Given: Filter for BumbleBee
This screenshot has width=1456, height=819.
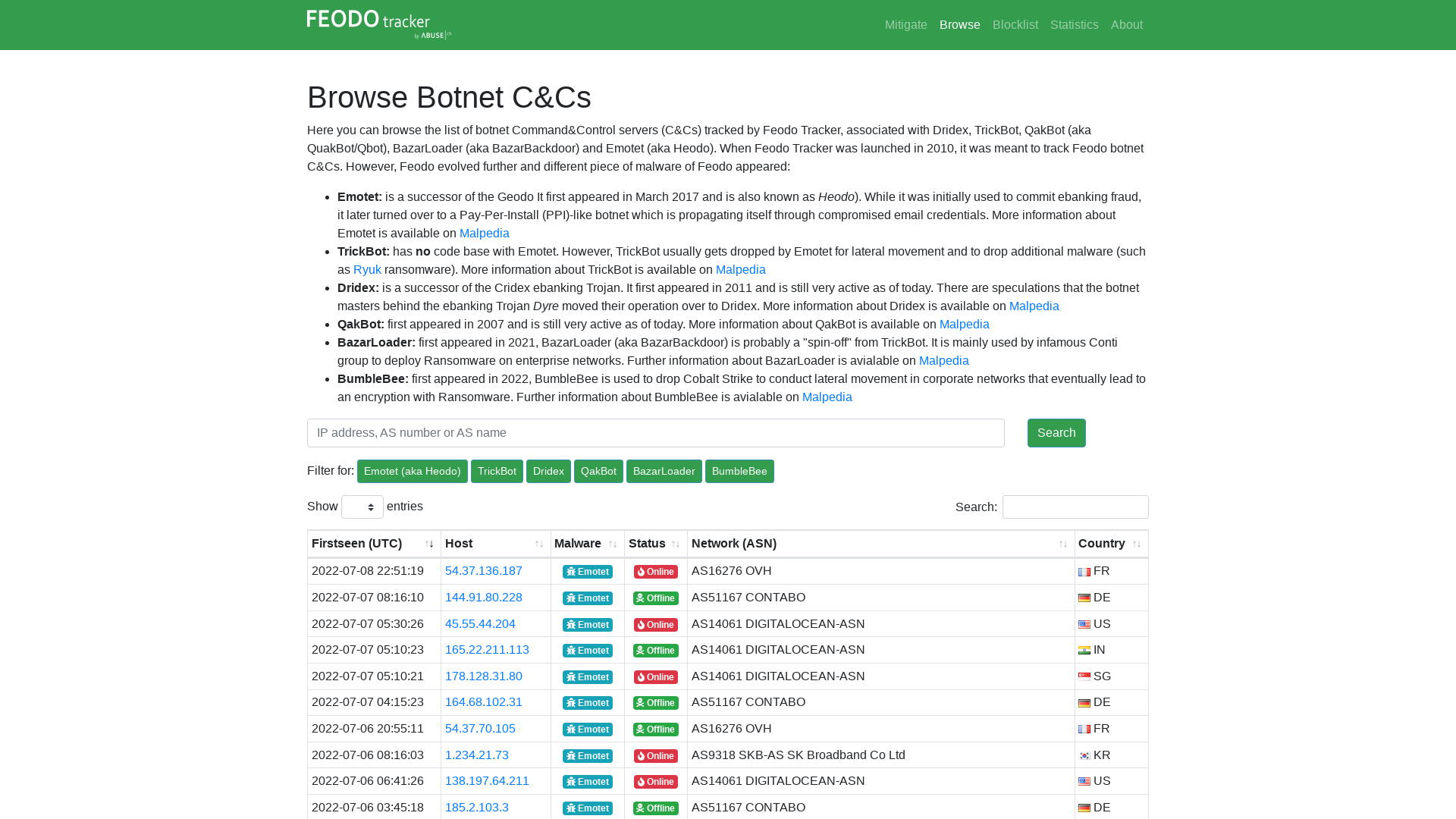Looking at the screenshot, I should pos(739,472).
